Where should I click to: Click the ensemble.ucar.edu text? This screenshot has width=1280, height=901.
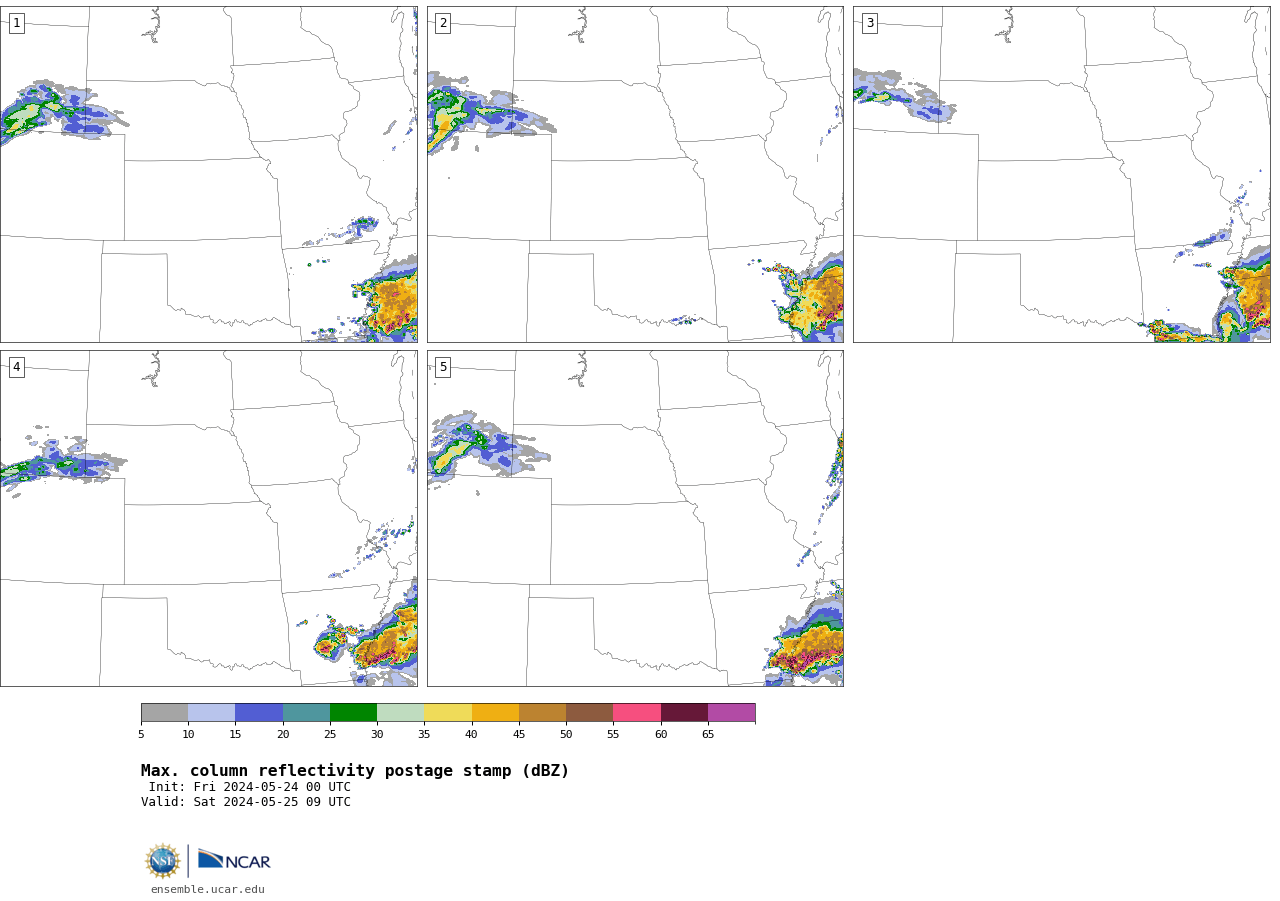(x=208, y=889)
